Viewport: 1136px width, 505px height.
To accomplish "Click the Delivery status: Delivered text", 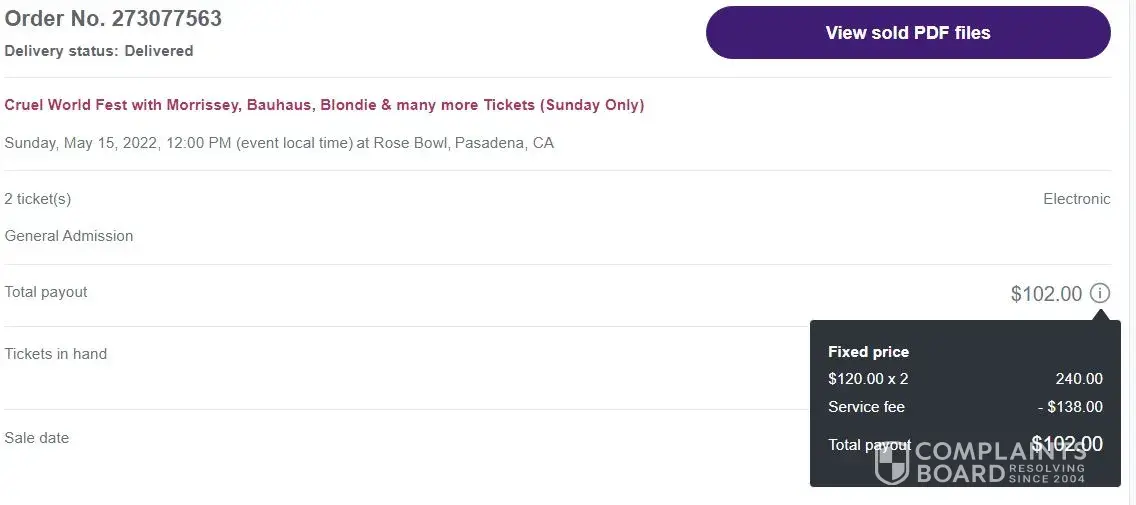I will (x=99, y=51).
